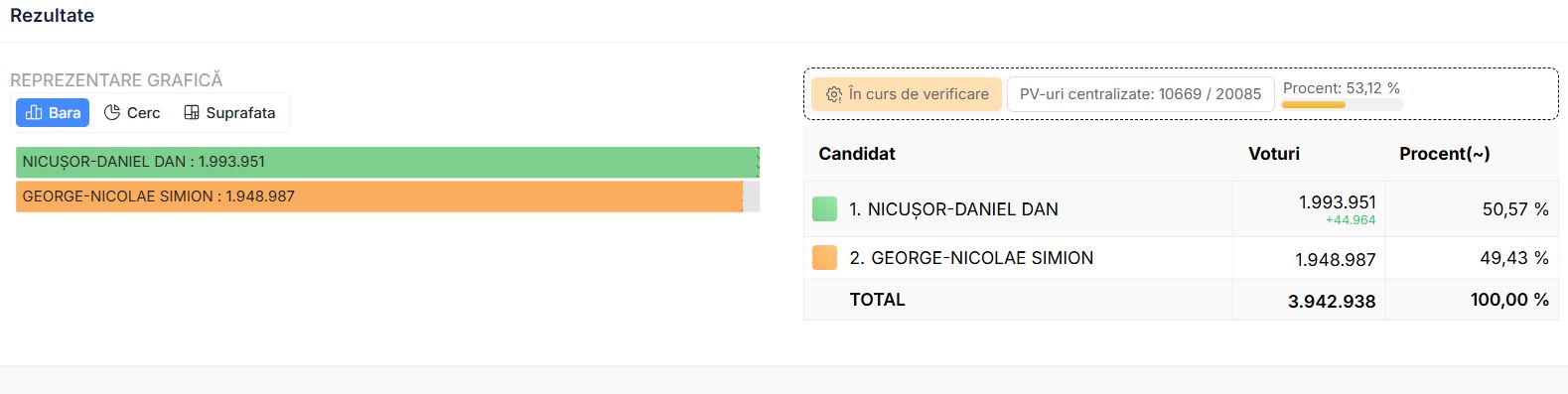The height and width of the screenshot is (394, 1568).
Task: Click the gear icon in verification badge
Action: 834,94
